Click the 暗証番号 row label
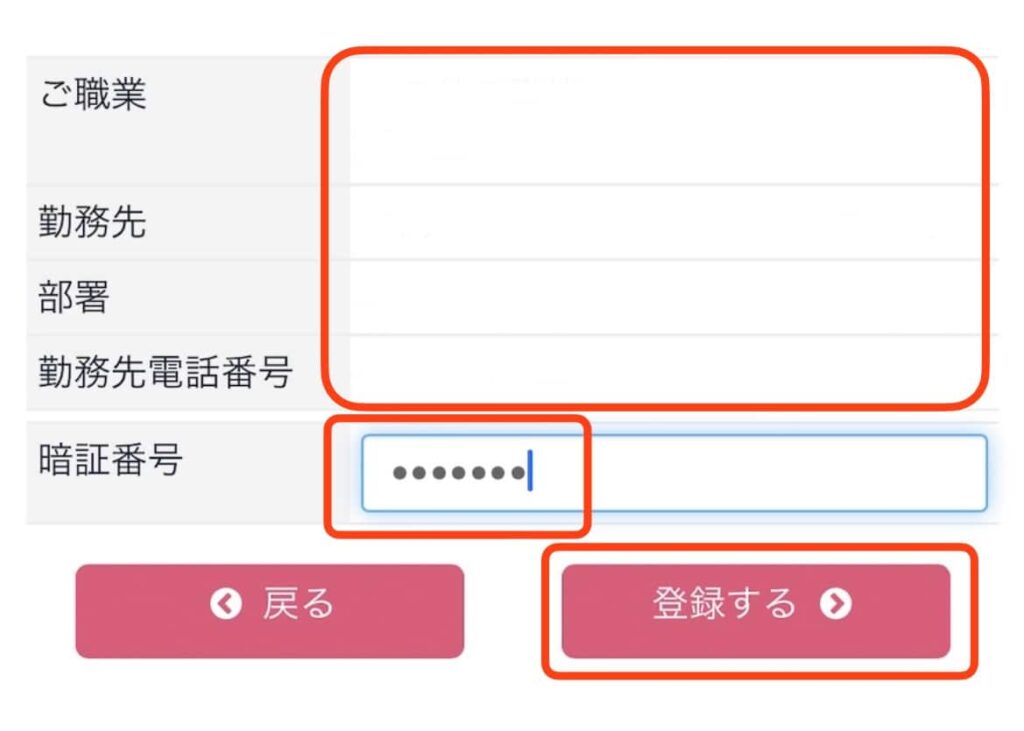Viewport: 1024px width, 731px height. [x=110, y=459]
